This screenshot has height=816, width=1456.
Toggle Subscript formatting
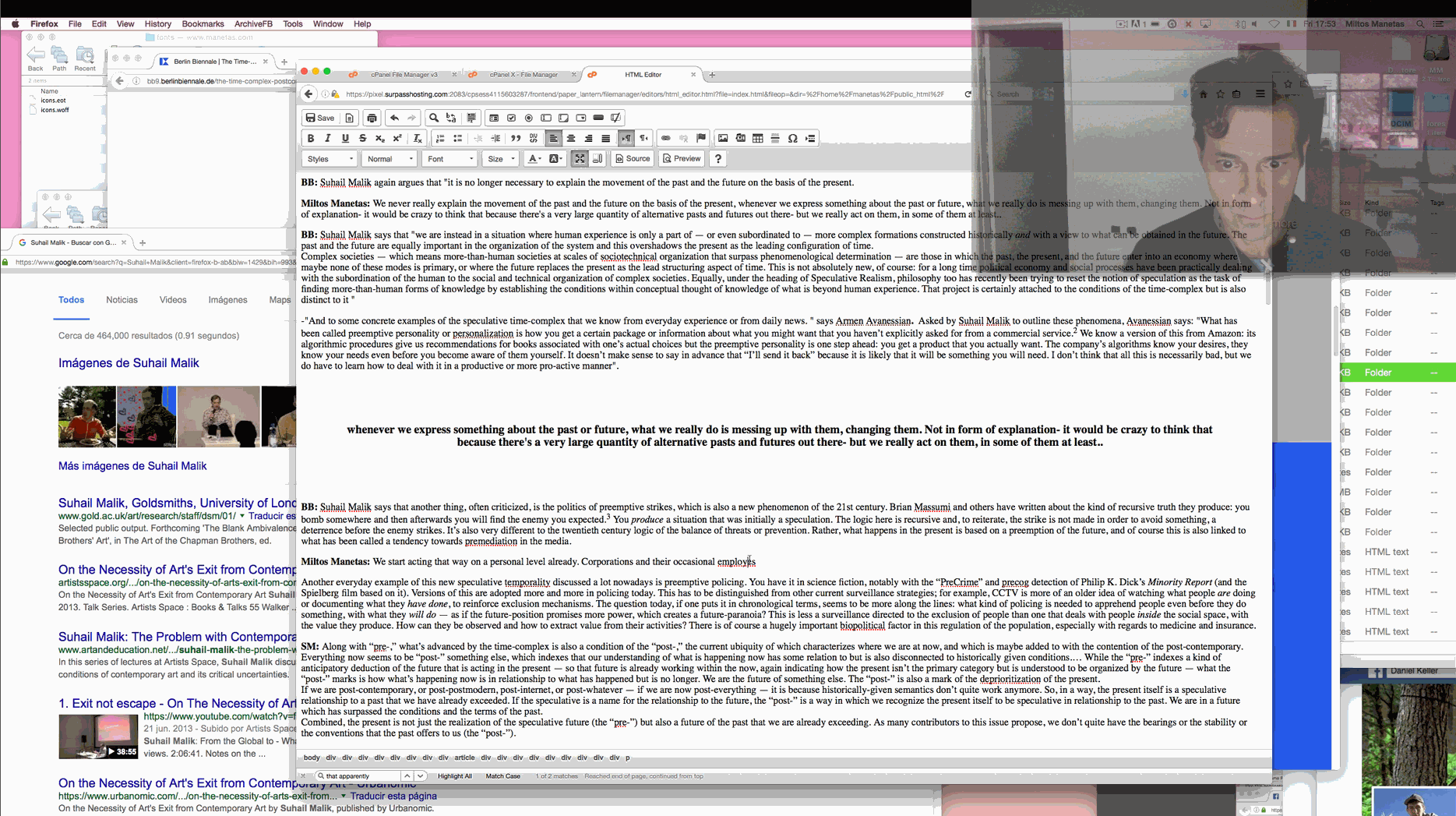(379, 138)
